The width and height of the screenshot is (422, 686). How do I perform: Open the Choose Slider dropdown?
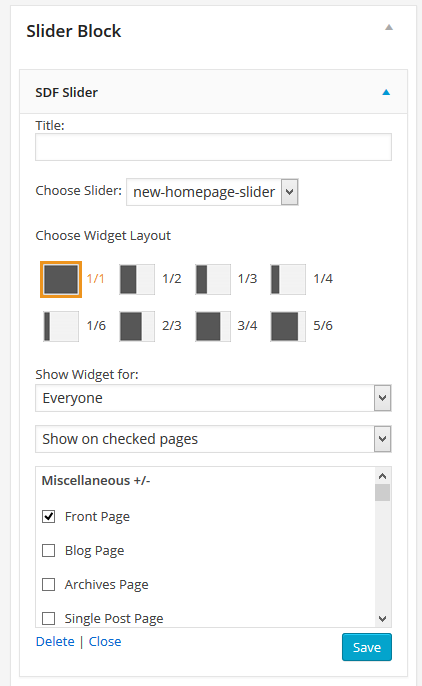(x=212, y=192)
